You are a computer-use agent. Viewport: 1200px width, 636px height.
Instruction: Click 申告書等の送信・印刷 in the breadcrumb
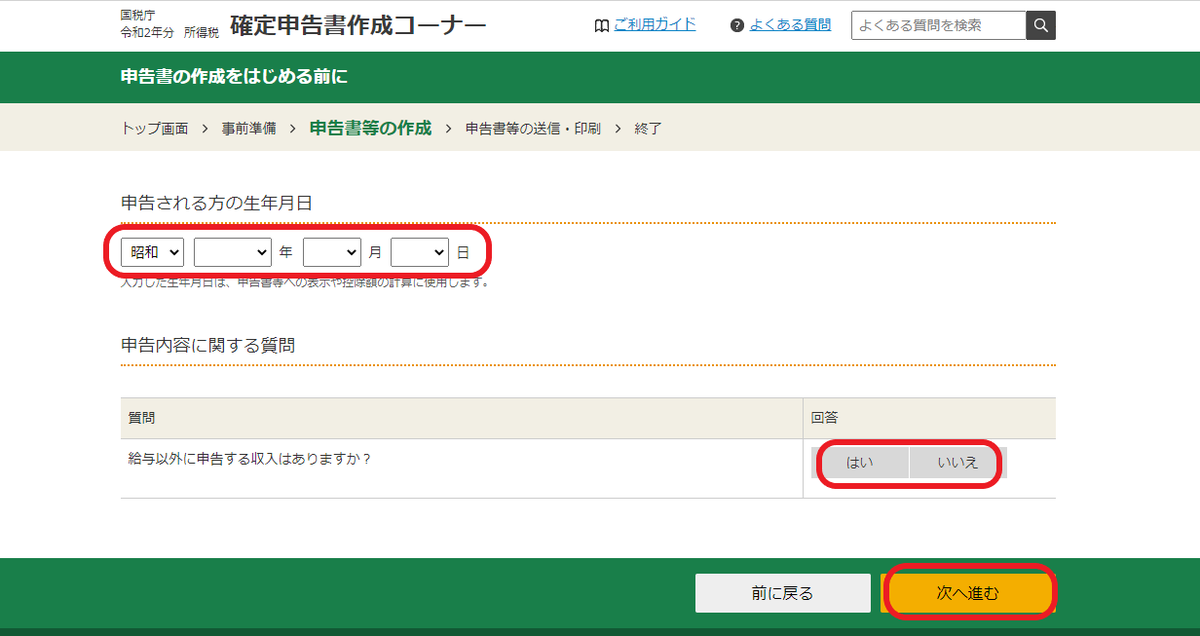click(533, 129)
